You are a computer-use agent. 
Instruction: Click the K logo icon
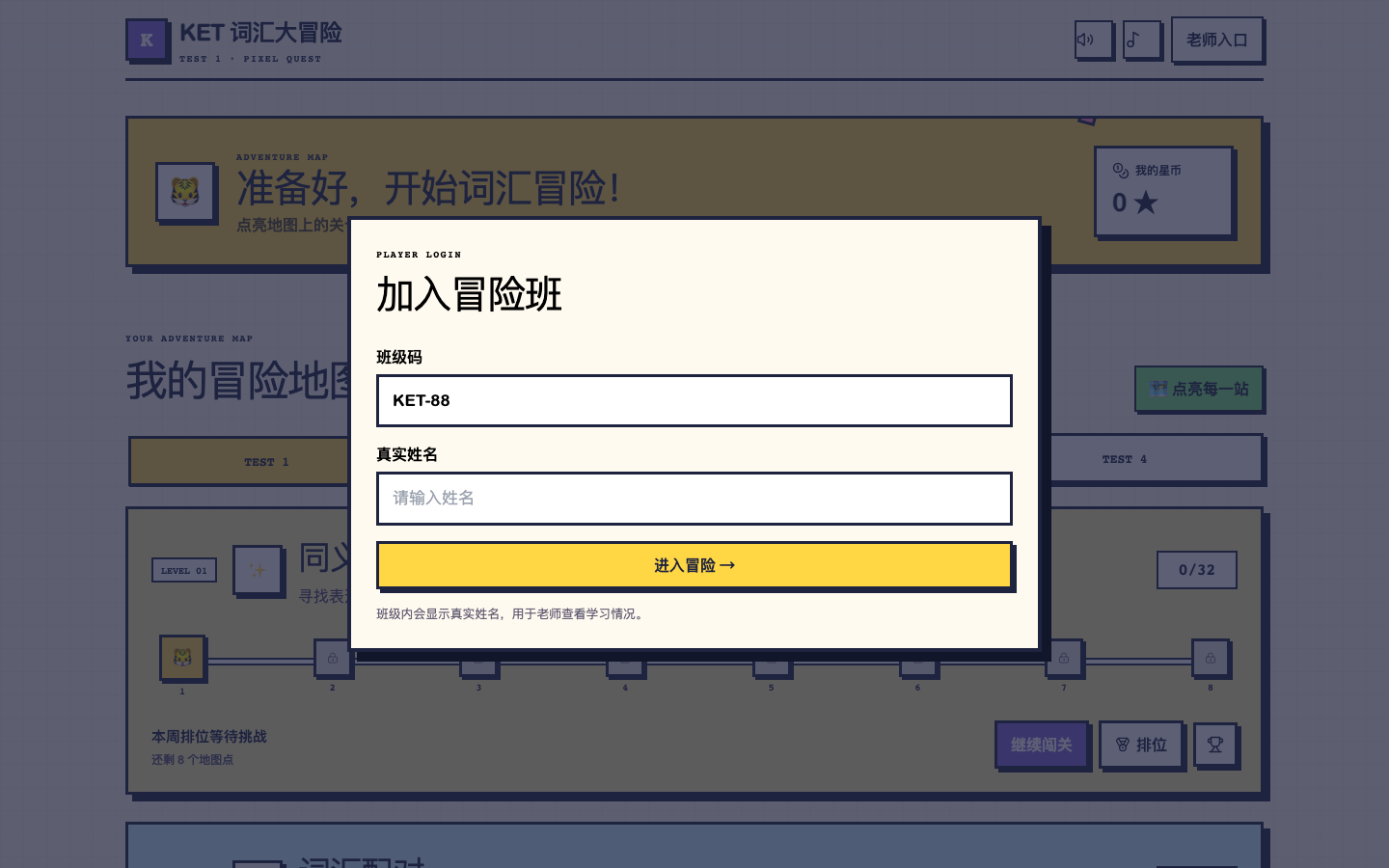point(147,40)
